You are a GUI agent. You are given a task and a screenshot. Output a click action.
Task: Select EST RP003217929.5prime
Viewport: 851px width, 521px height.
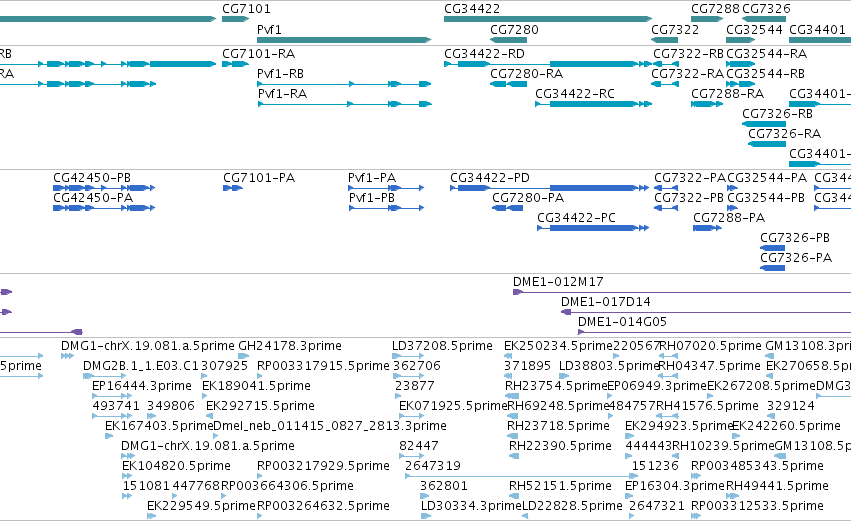coord(323,467)
